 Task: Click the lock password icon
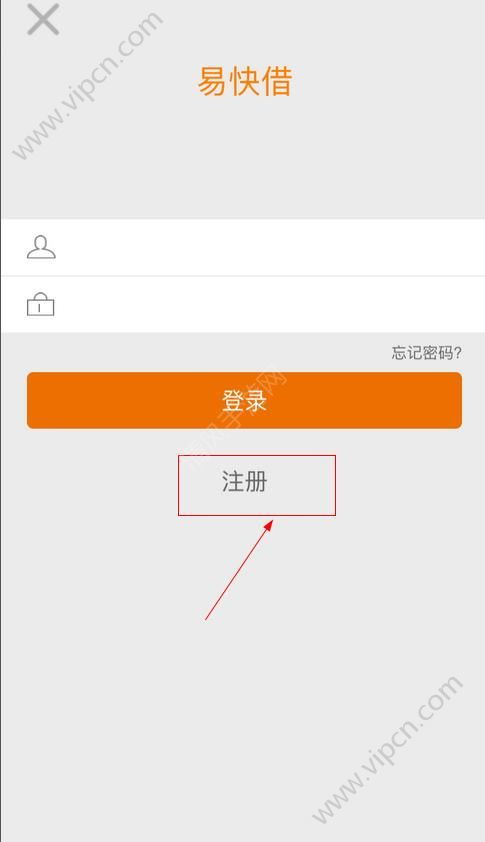pyautogui.click(x=41, y=304)
